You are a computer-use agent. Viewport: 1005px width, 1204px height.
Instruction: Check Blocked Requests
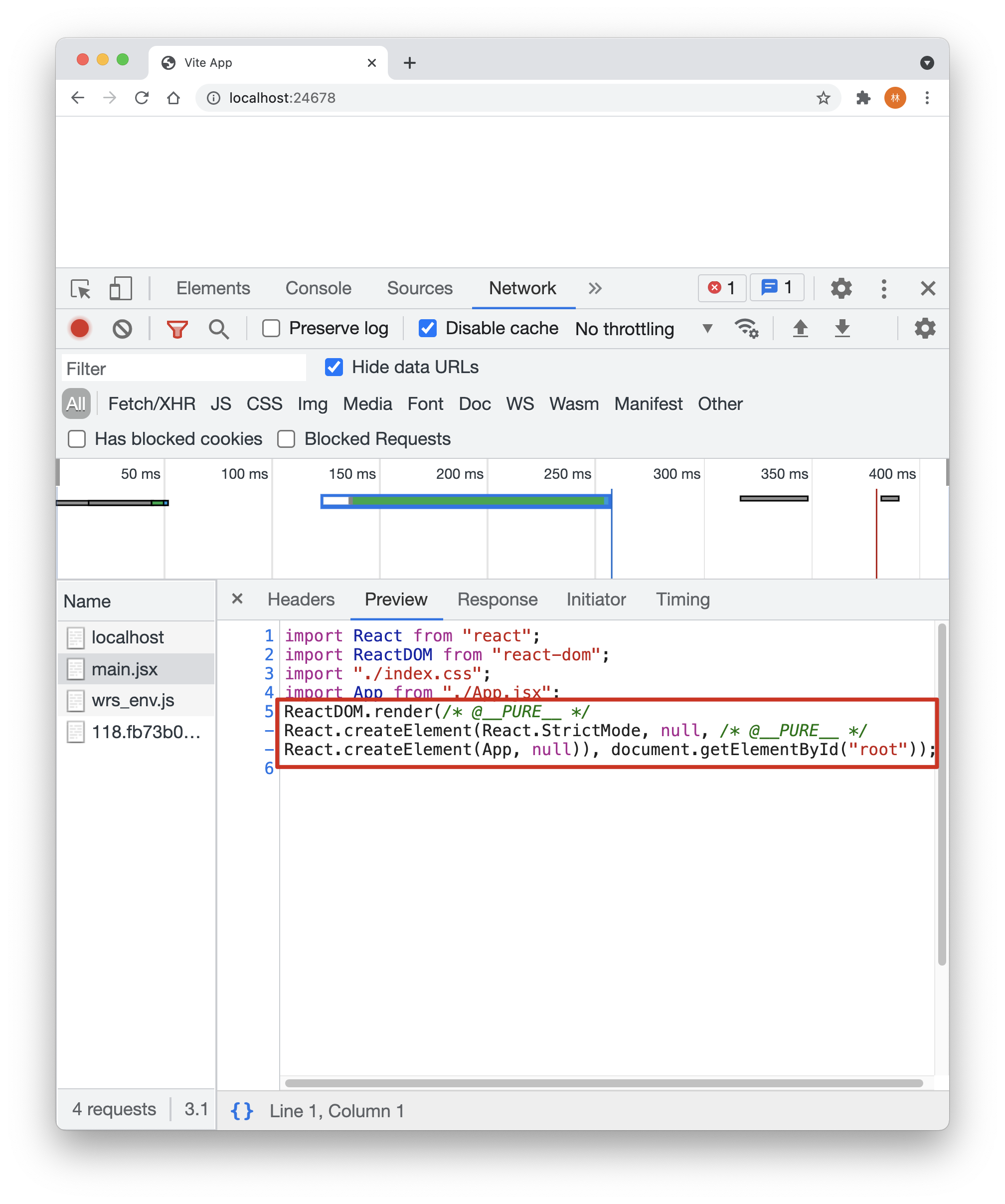(x=286, y=439)
